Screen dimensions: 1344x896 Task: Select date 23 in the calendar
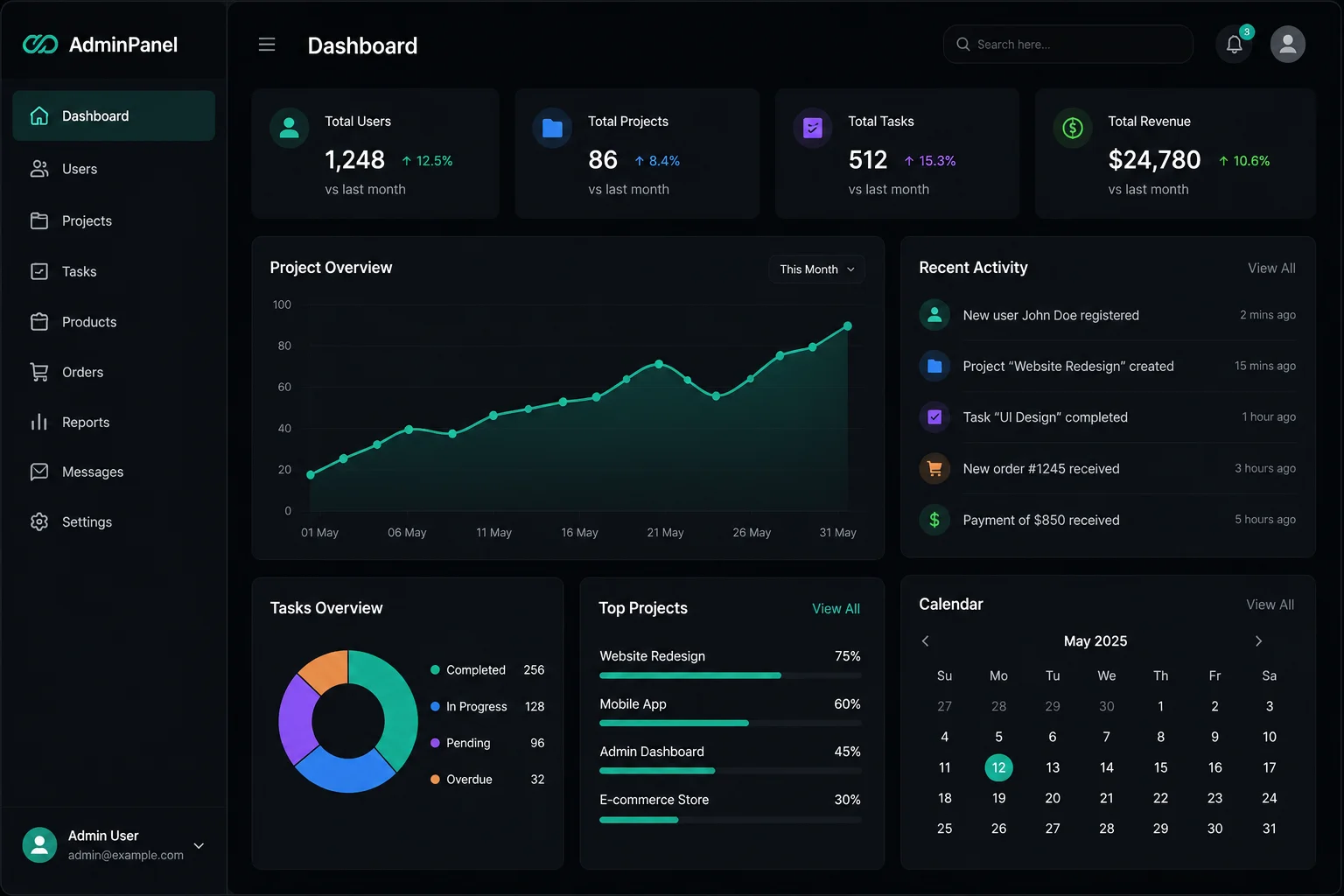click(x=1214, y=798)
